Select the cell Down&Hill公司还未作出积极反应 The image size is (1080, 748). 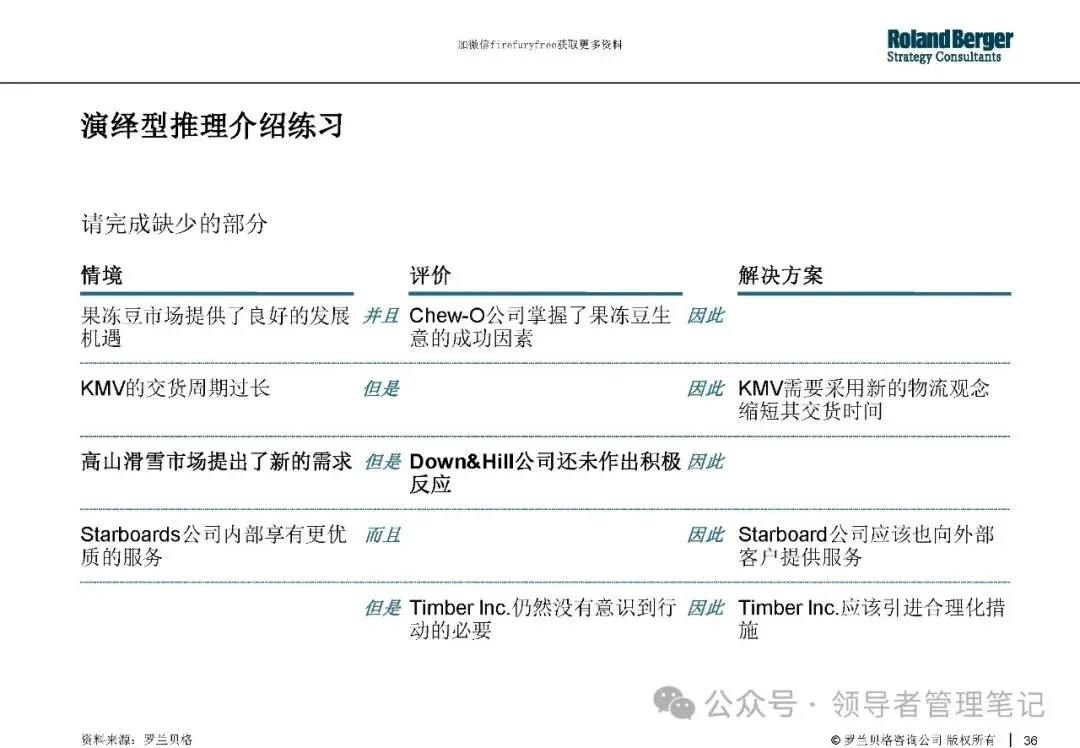tap(545, 472)
